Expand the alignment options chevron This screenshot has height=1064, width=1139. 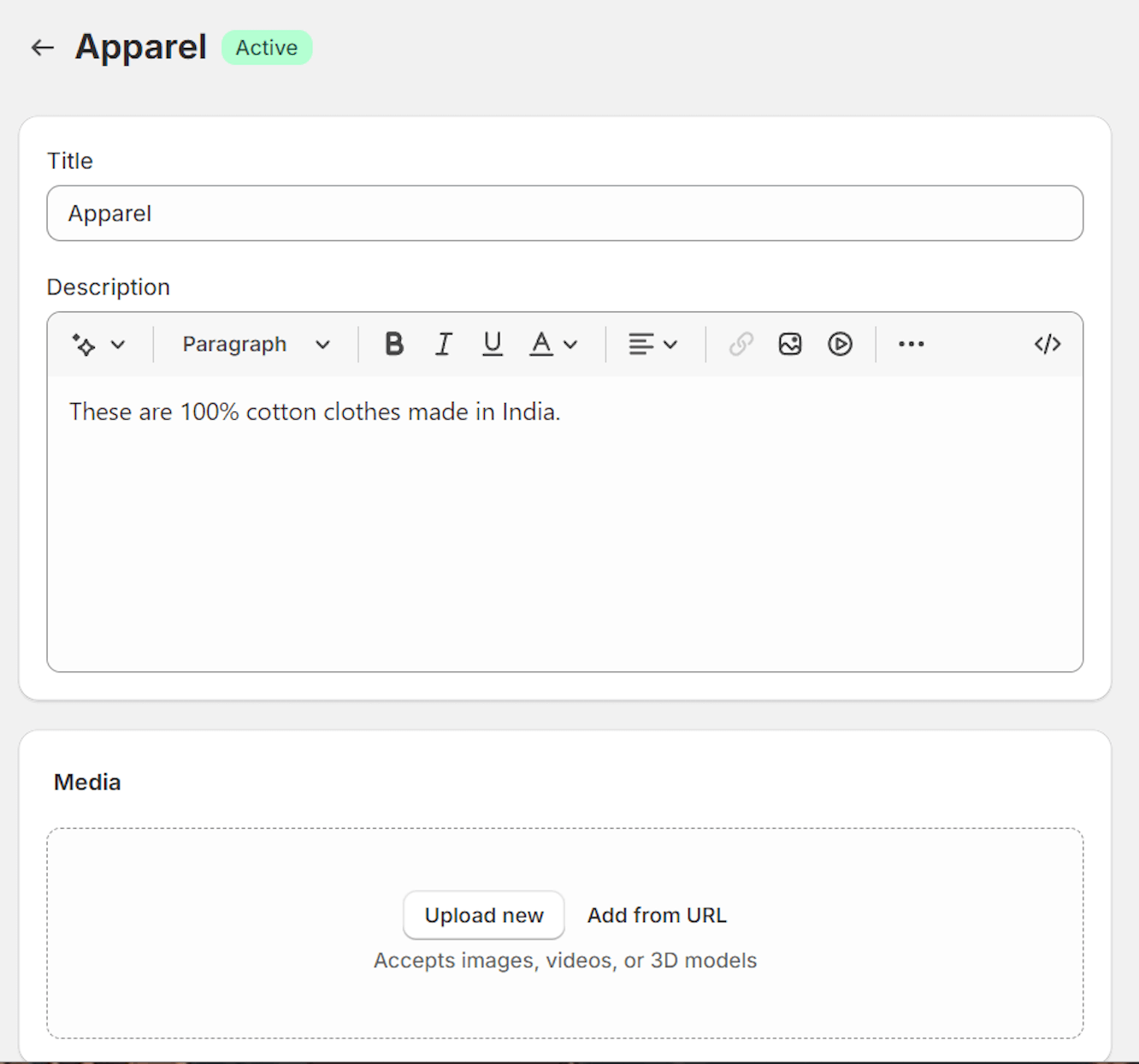click(x=670, y=345)
